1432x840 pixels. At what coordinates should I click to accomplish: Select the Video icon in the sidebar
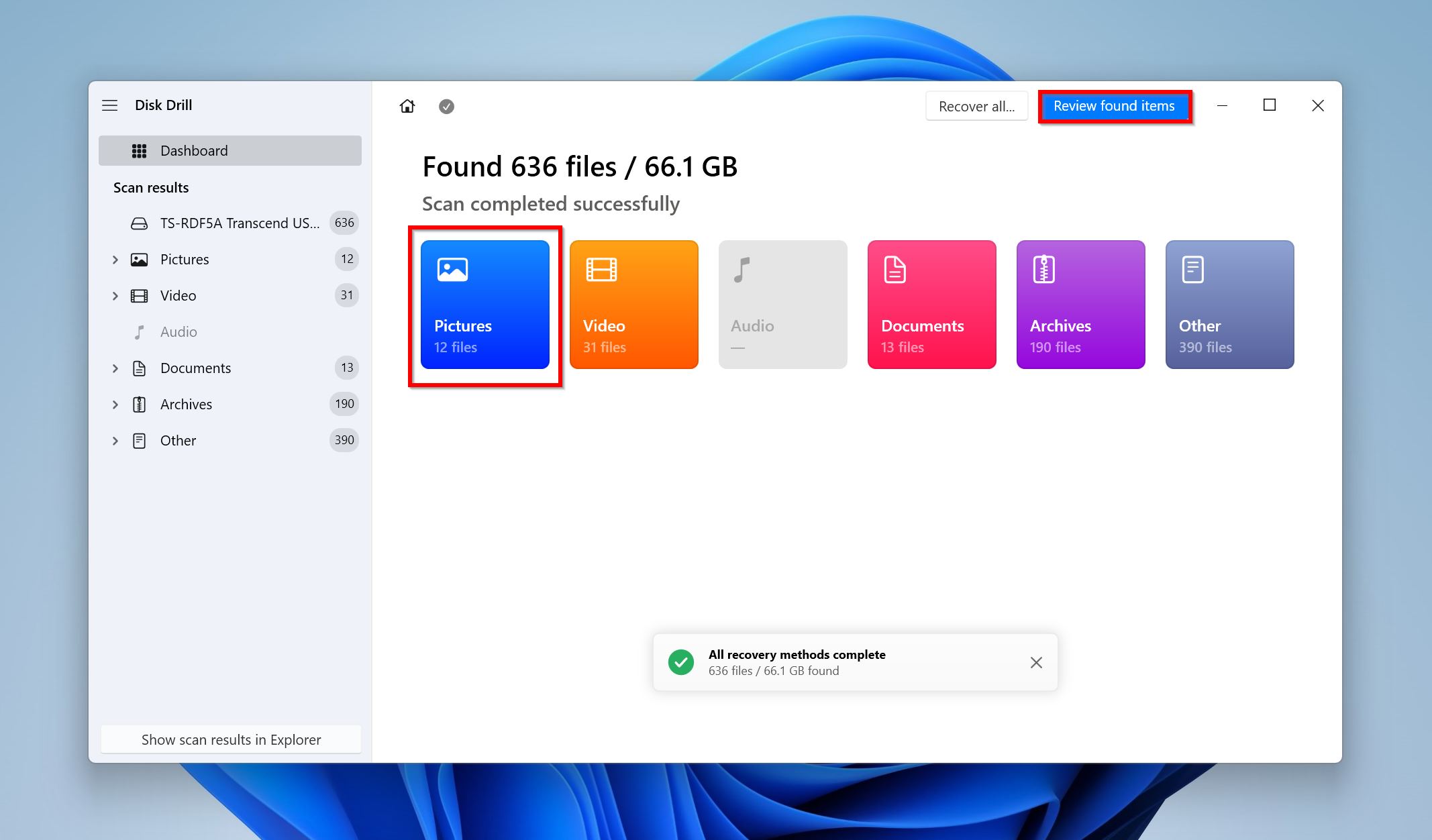(138, 295)
